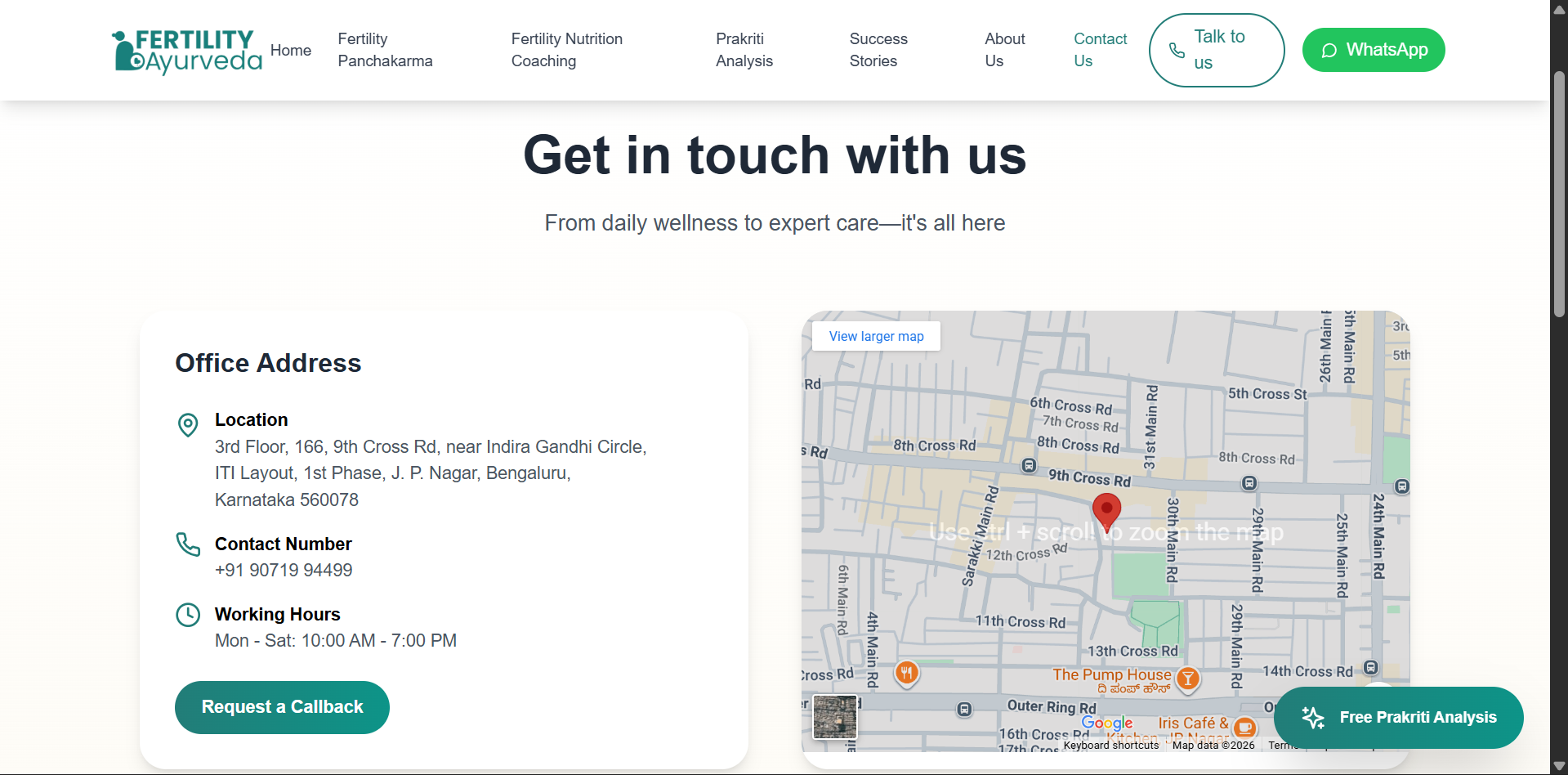Click the red map marker pin
The width and height of the screenshot is (1568, 775).
(1106, 511)
